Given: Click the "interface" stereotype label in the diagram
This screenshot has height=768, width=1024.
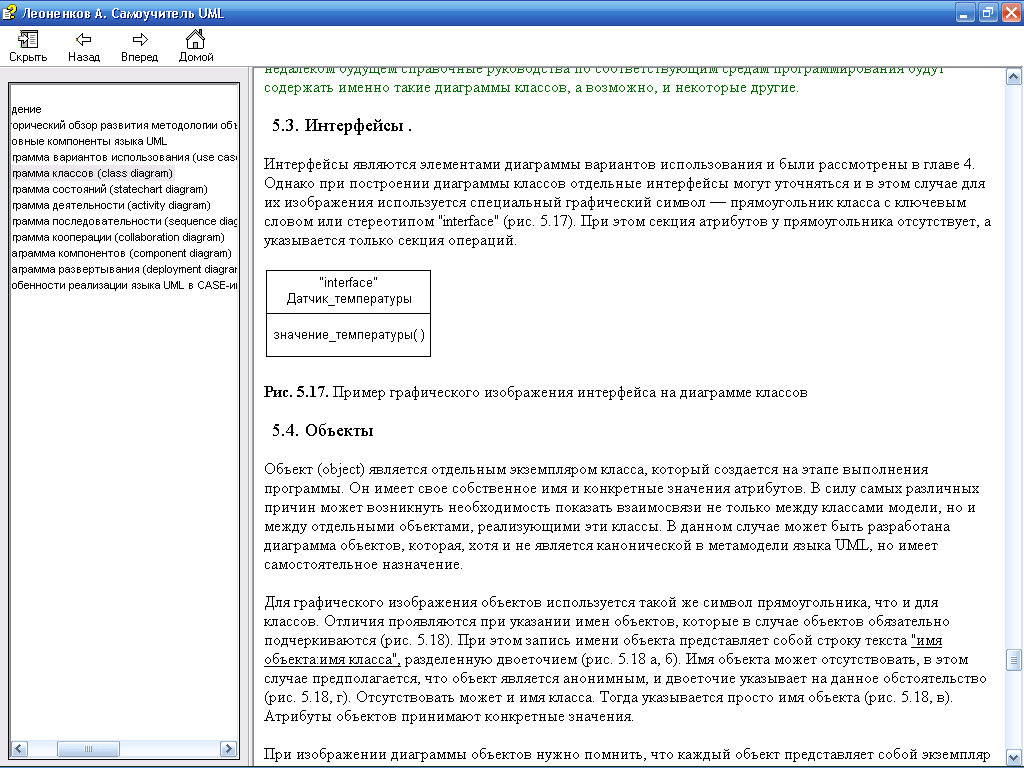Looking at the screenshot, I should point(348,283).
